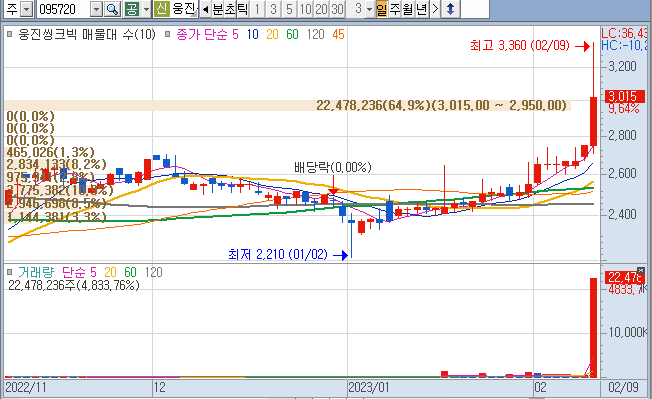Image resolution: width=652 pixels, height=399 pixels.
Task: Click the green 신 badge icon
Action: [x=161, y=9]
